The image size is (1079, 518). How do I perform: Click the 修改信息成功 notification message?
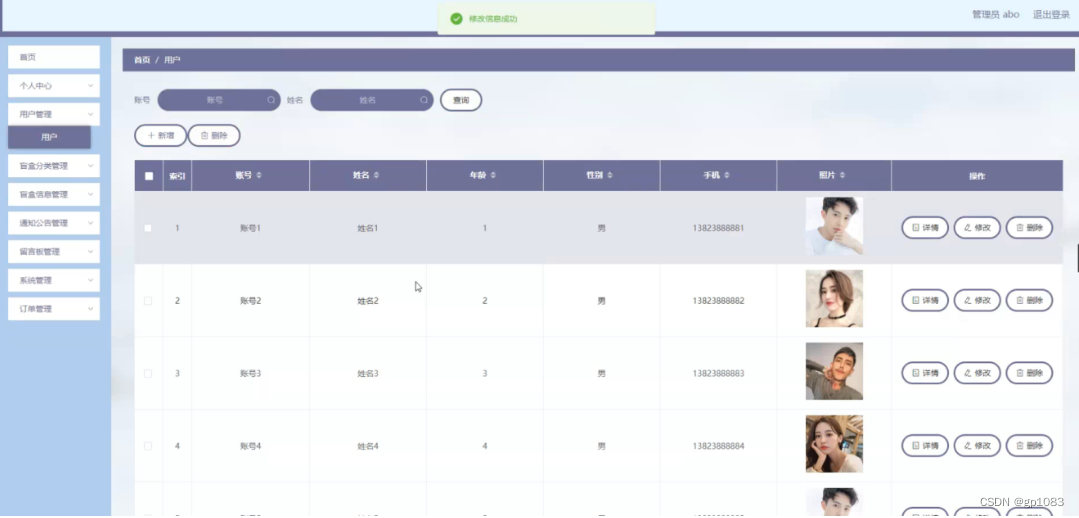click(x=493, y=19)
